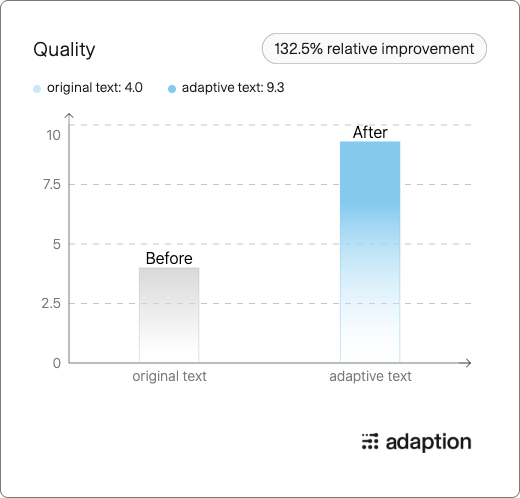520x498 pixels.
Task: Click the y-axis value 7.5
Action: point(52,184)
